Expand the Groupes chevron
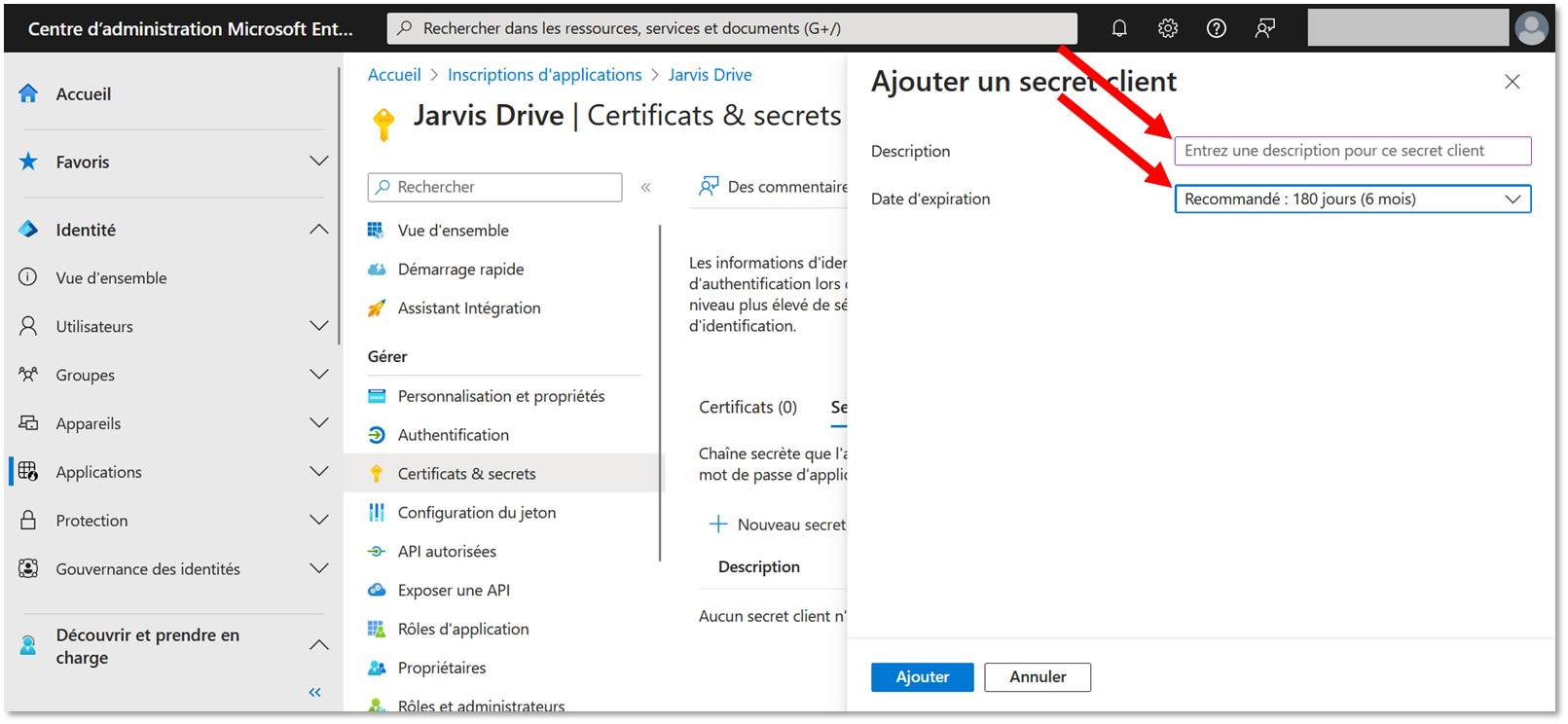This screenshot has width=1568, height=724. tap(318, 374)
